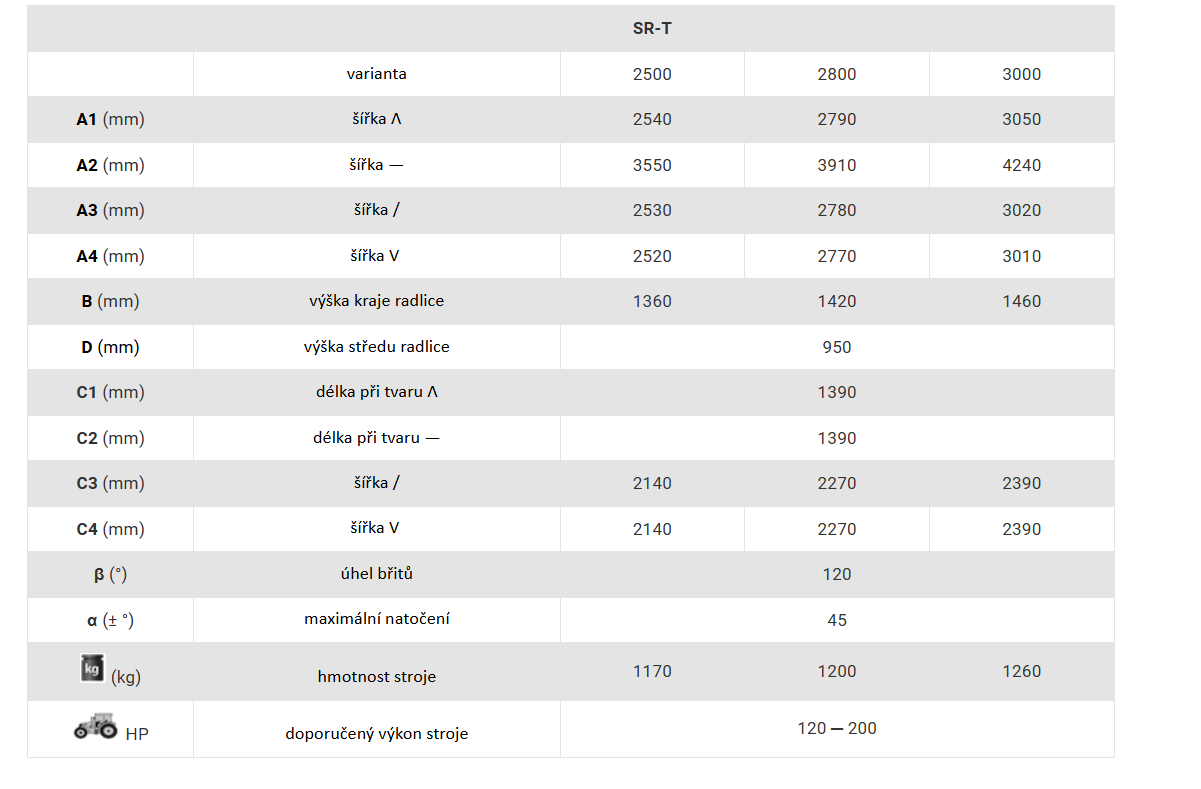Select the β (°) row label
Image resolution: width=1201 pixels, height=789 pixels.
[111, 575]
